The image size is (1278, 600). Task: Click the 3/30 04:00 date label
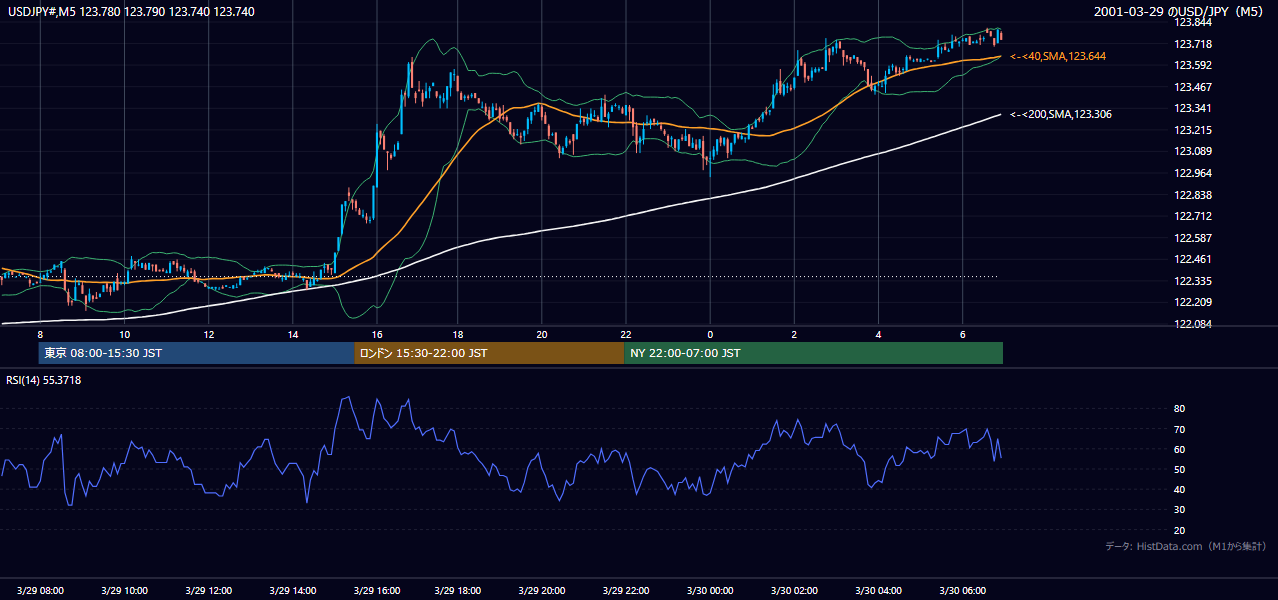[878, 590]
